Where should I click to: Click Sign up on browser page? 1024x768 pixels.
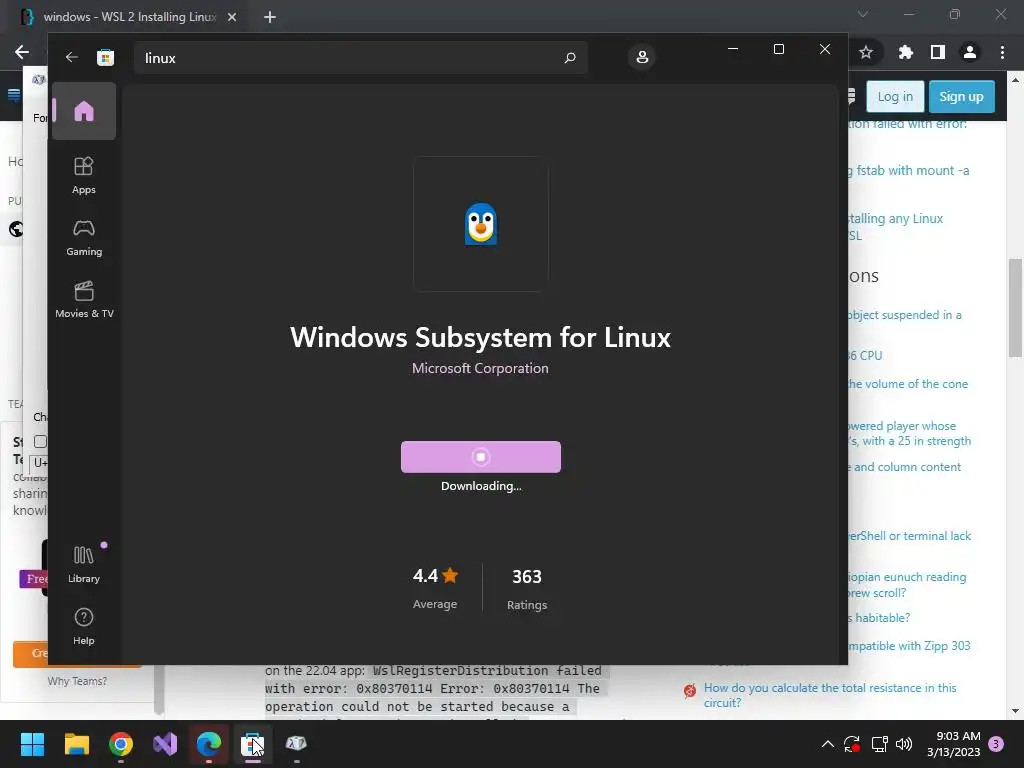(961, 97)
